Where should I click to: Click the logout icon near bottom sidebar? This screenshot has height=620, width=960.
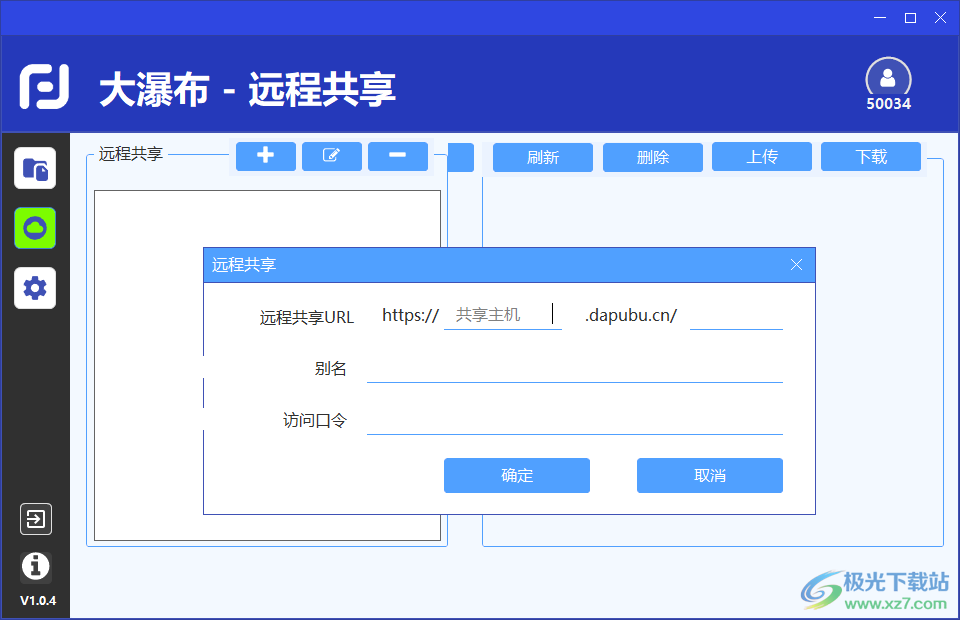tap(35, 519)
